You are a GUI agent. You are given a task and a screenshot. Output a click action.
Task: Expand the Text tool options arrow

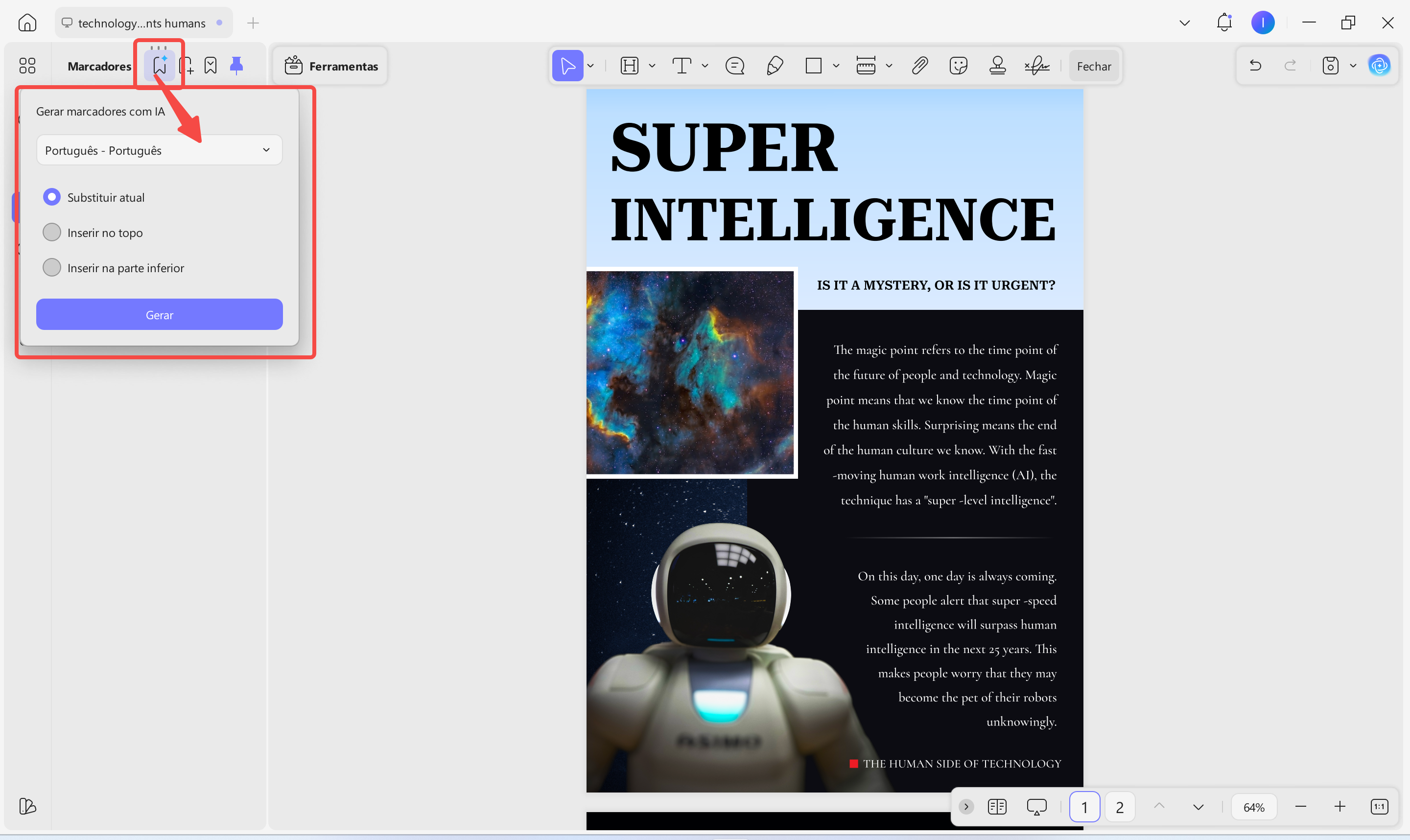pos(705,66)
